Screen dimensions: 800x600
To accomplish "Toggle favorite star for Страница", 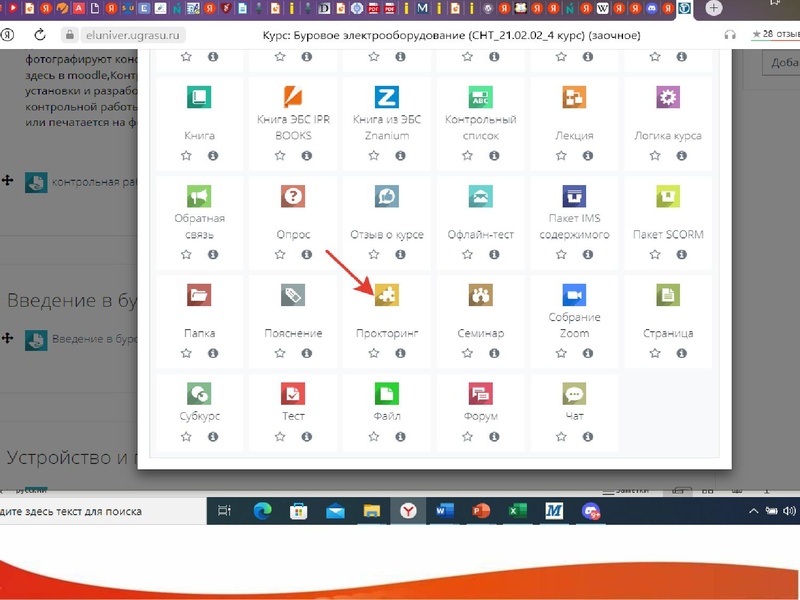I will tap(655, 353).
